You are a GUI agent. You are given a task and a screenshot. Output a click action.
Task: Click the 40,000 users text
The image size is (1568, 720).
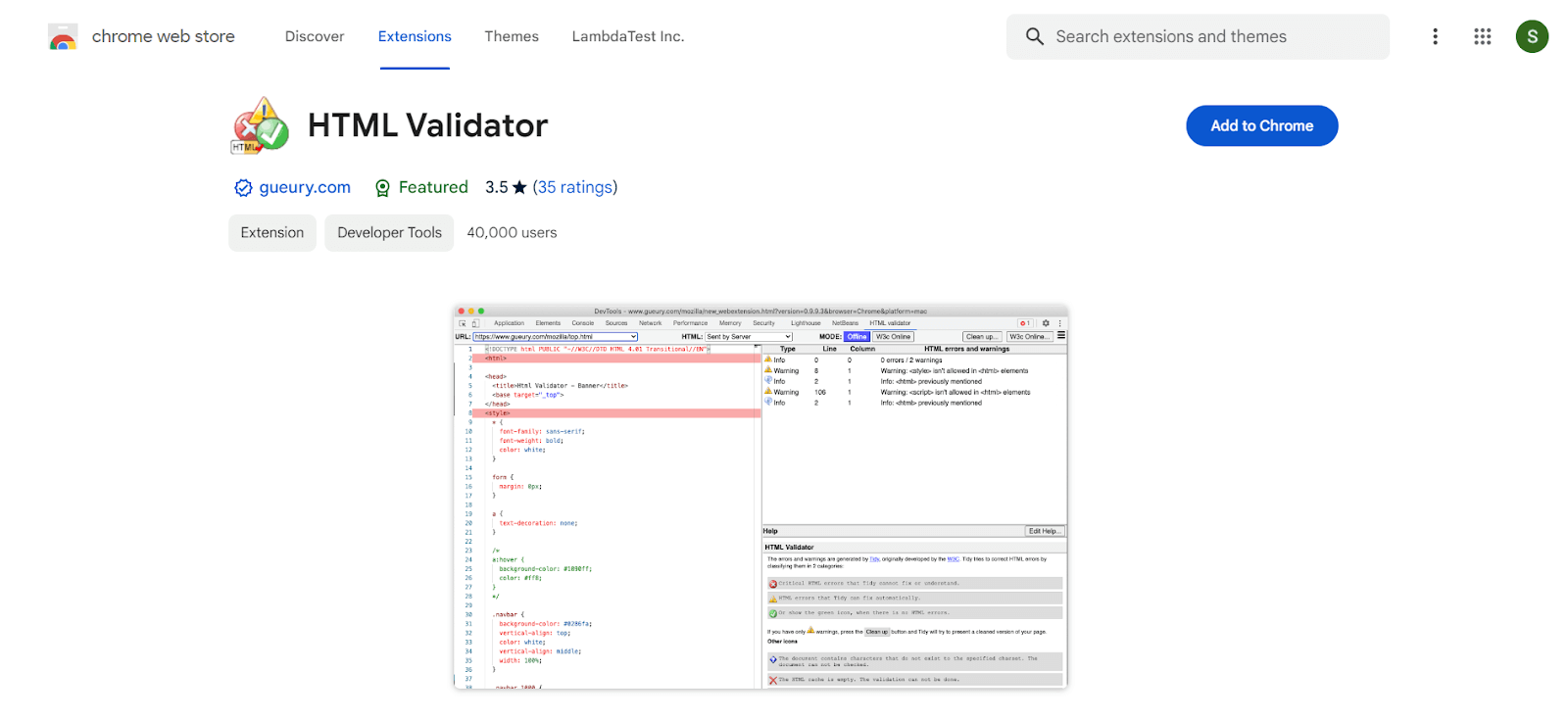(x=512, y=232)
